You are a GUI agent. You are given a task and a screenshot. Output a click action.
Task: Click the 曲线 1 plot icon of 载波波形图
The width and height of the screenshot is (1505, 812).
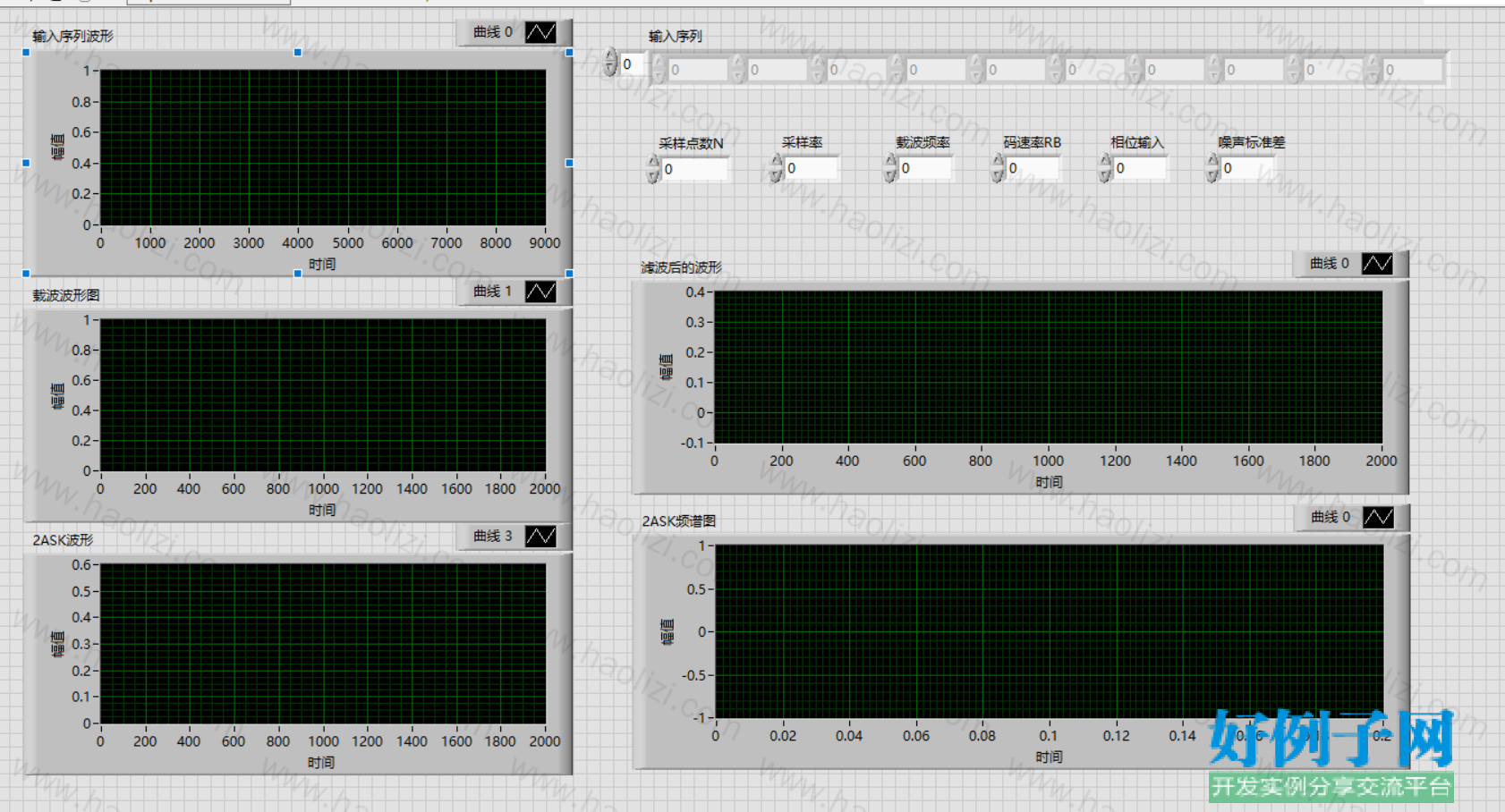[x=540, y=292]
